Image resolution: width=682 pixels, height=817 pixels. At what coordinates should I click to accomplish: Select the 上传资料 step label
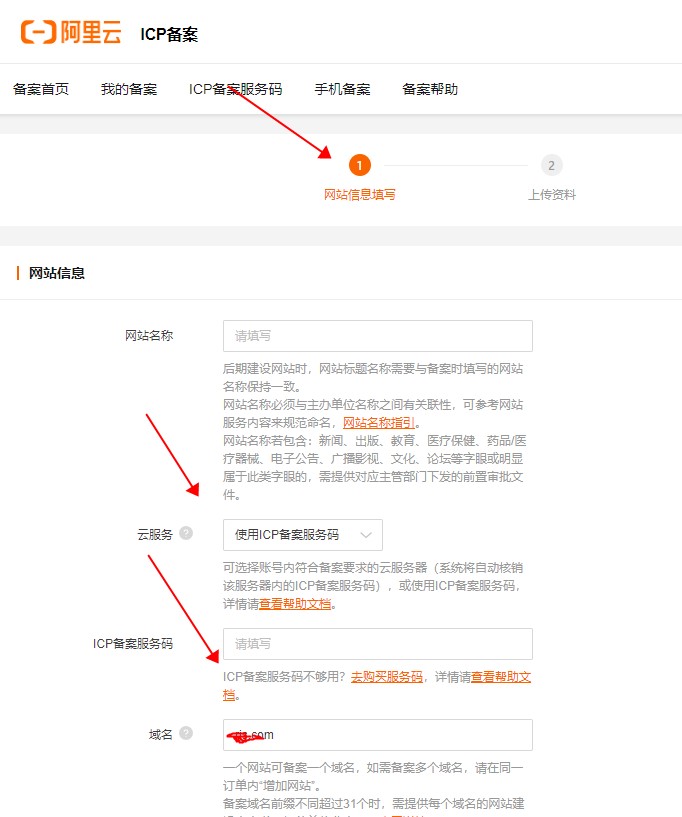tap(552, 195)
